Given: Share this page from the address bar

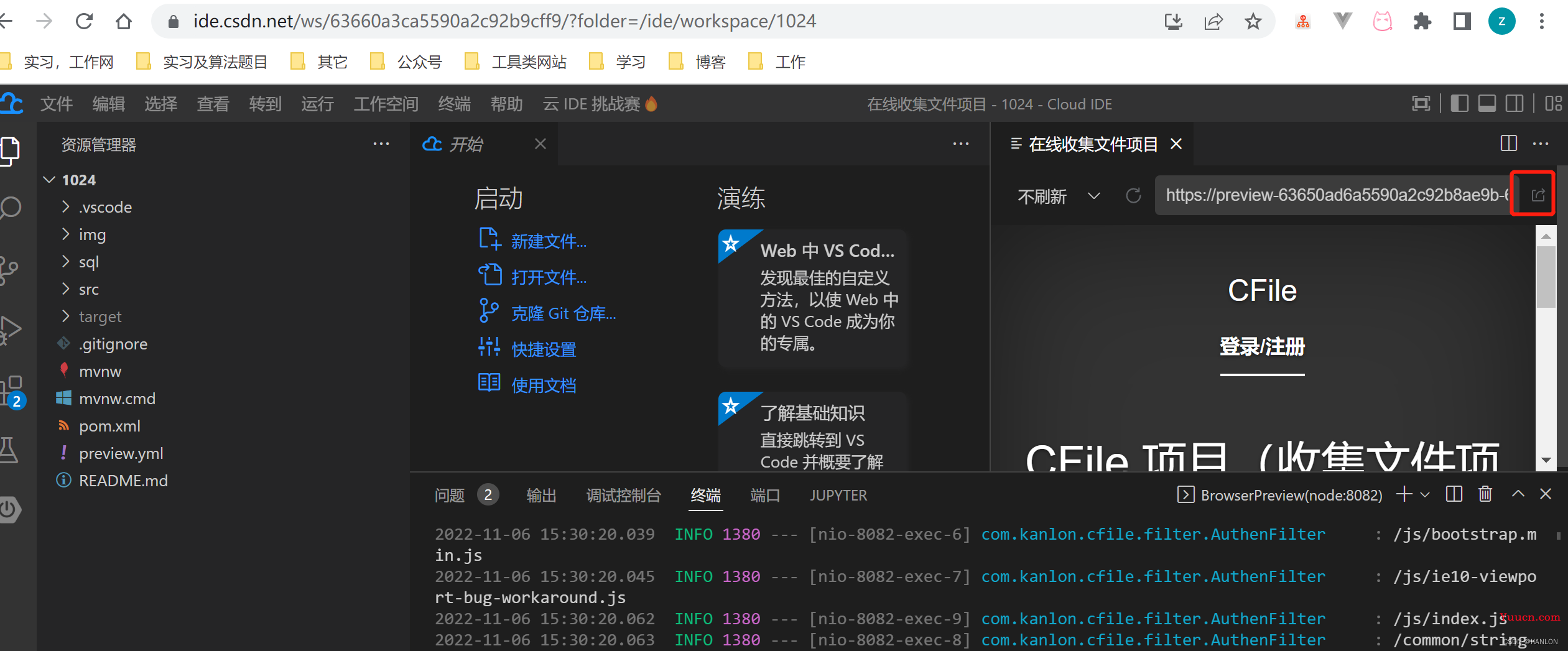Looking at the screenshot, I should 1213,22.
